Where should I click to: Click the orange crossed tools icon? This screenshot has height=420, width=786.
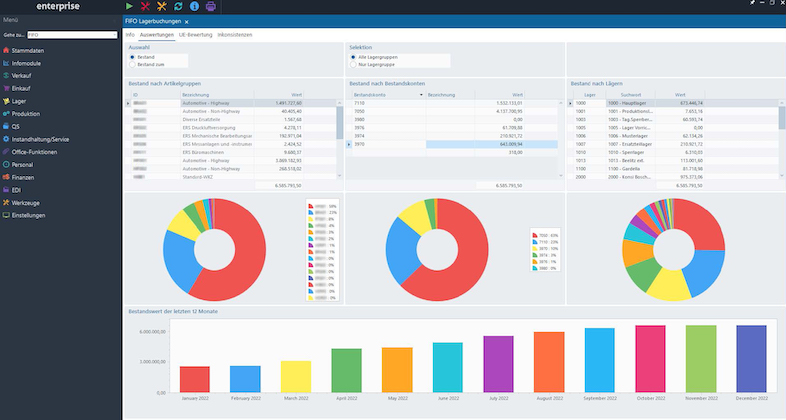(x=161, y=6)
